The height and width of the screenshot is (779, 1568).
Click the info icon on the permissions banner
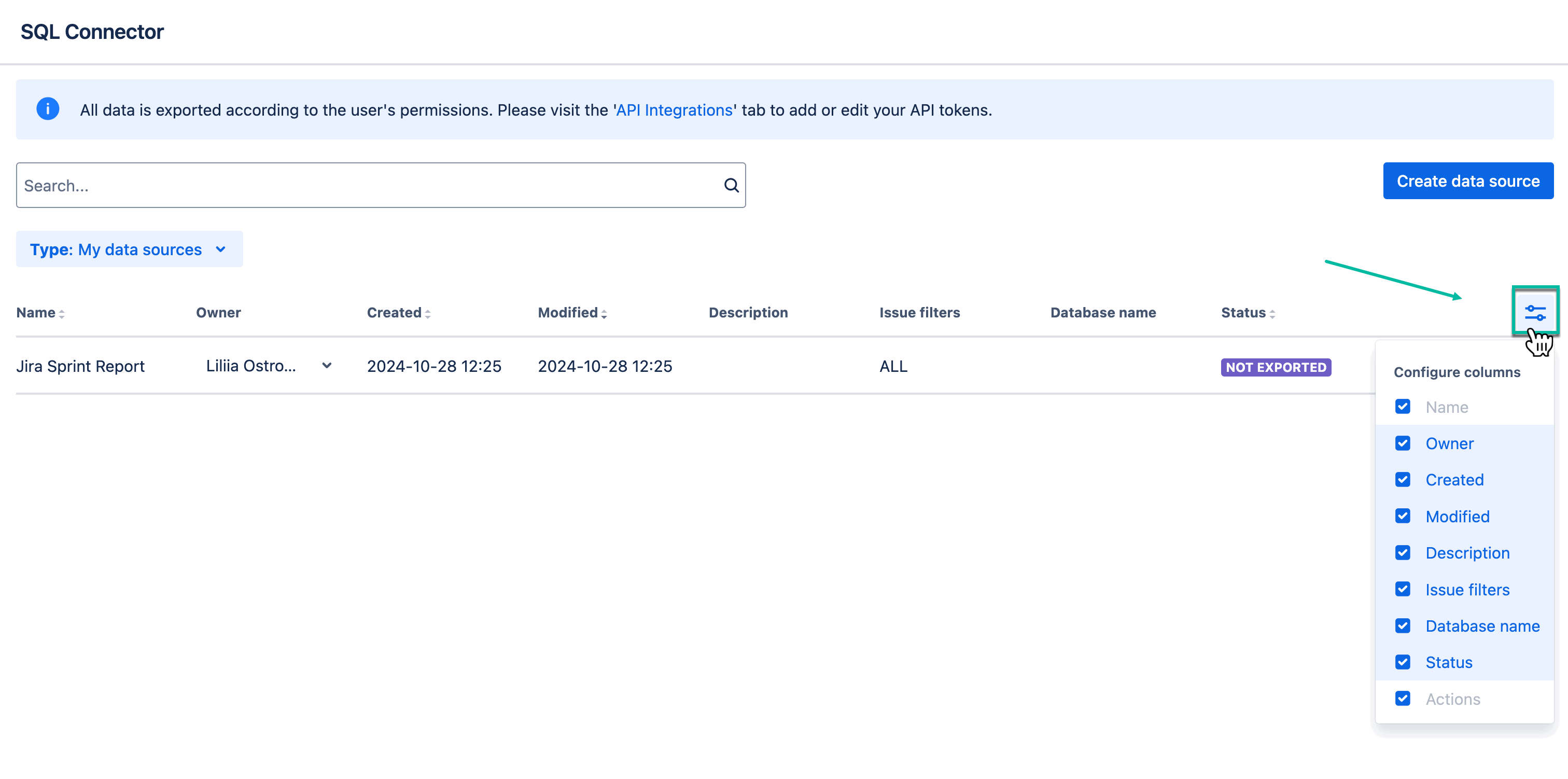48,109
